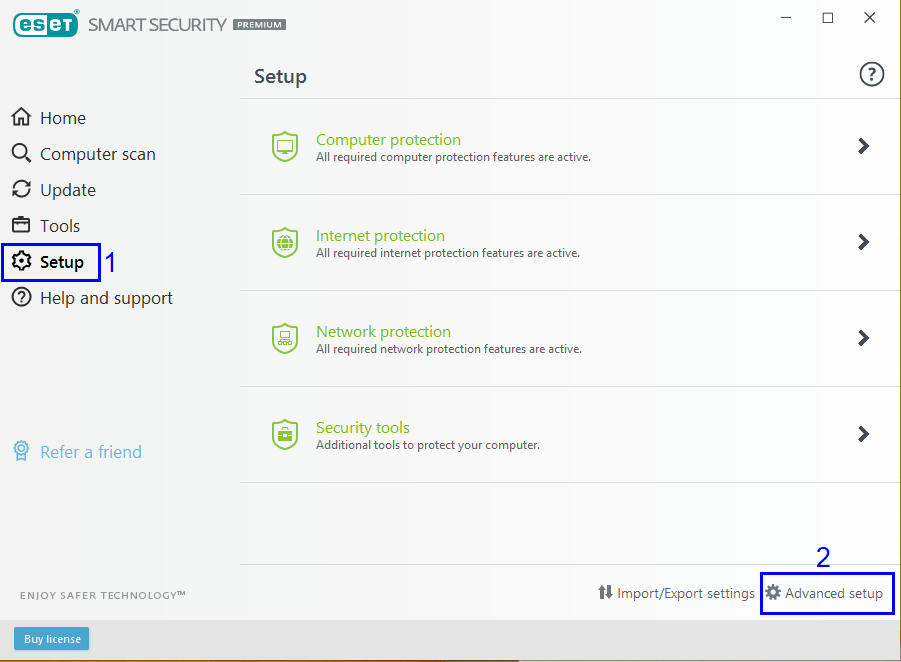Viewport: 901px width, 662px height.
Task: Expand Security tools with its chevron
Action: pyautogui.click(x=863, y=434)
